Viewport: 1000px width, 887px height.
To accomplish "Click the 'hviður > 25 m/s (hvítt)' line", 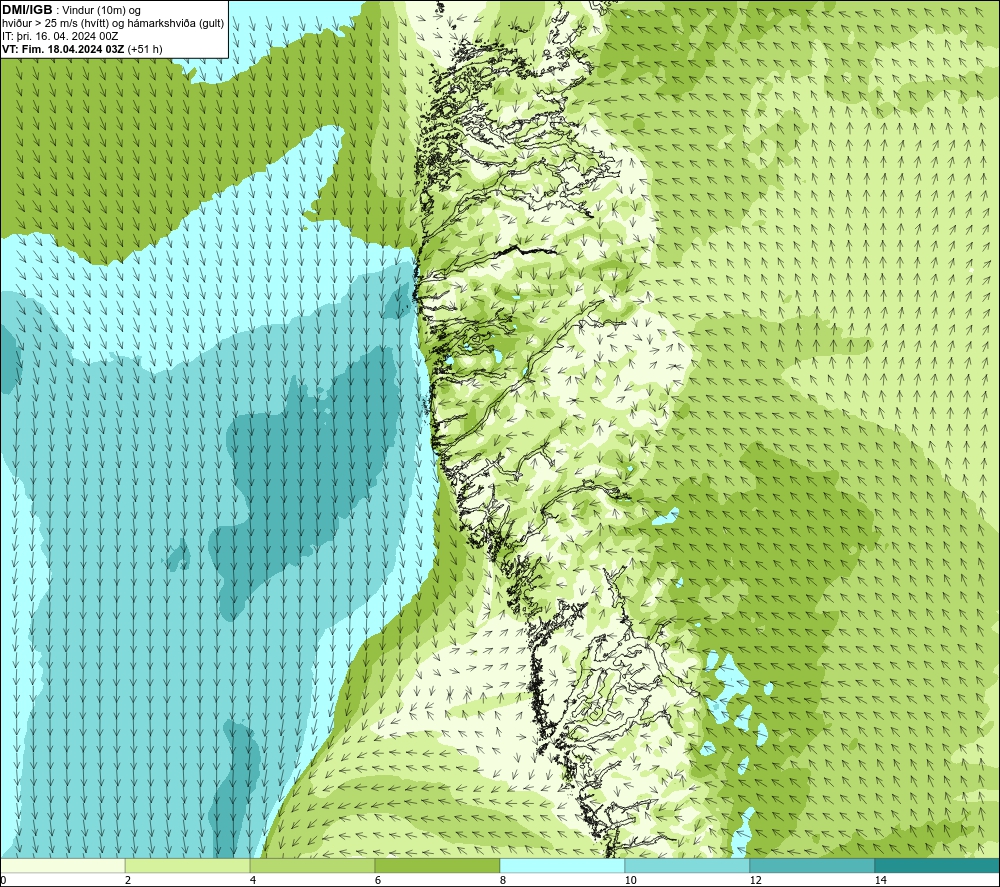I will [x=55, y=24].
